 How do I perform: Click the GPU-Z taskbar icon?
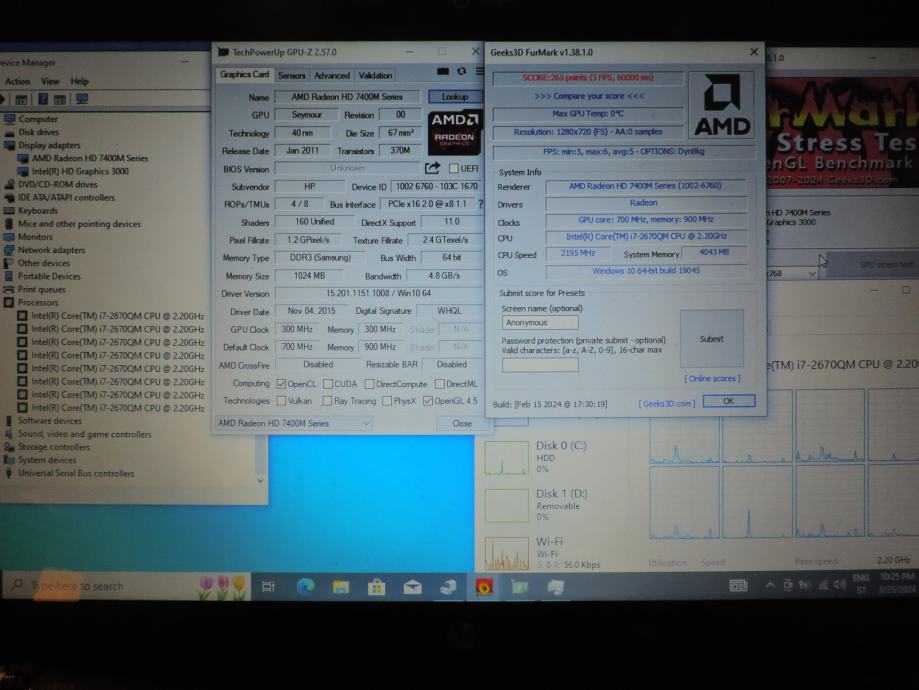coord(519,586)
